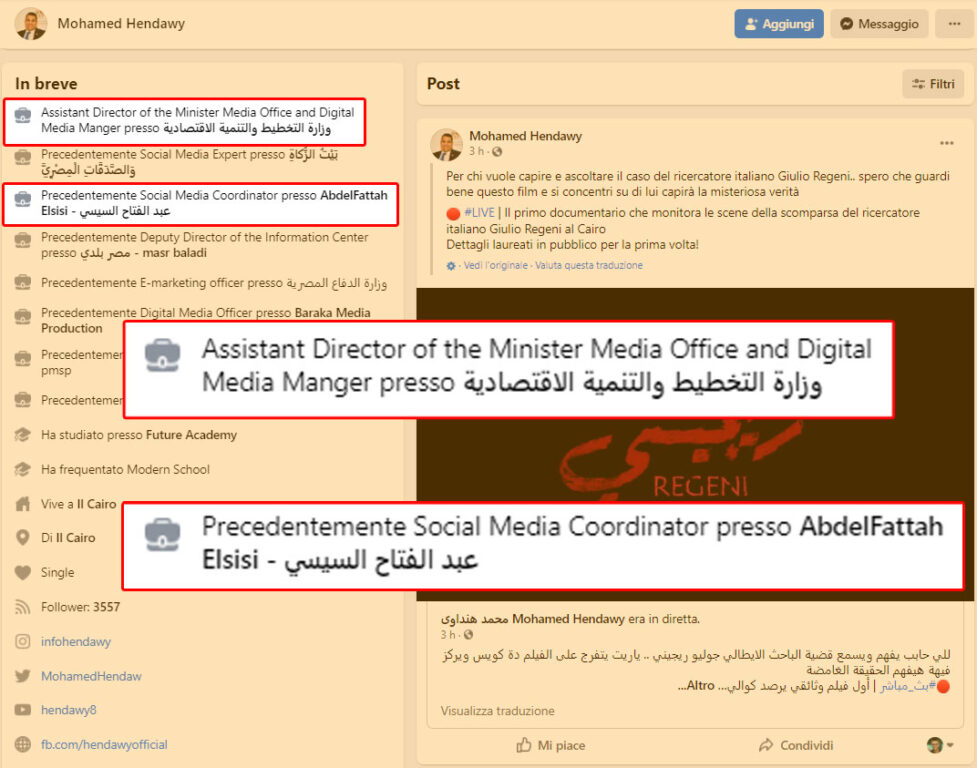Click the location pin icon beside Di Il Cairo
The width and height of the screenshot is (977, 768).
pos(22,538)
